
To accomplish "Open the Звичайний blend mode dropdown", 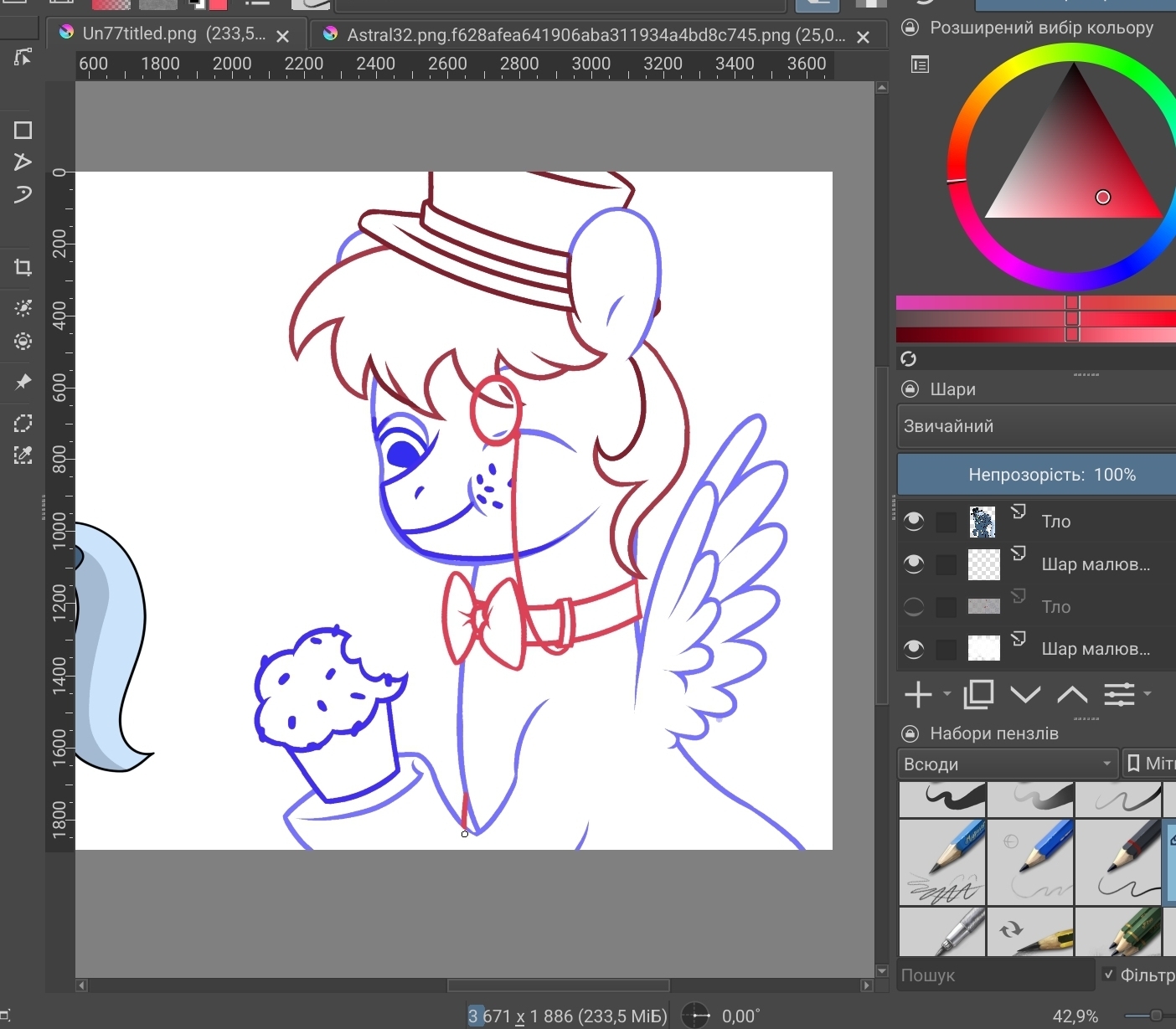I will point(1036,426).
